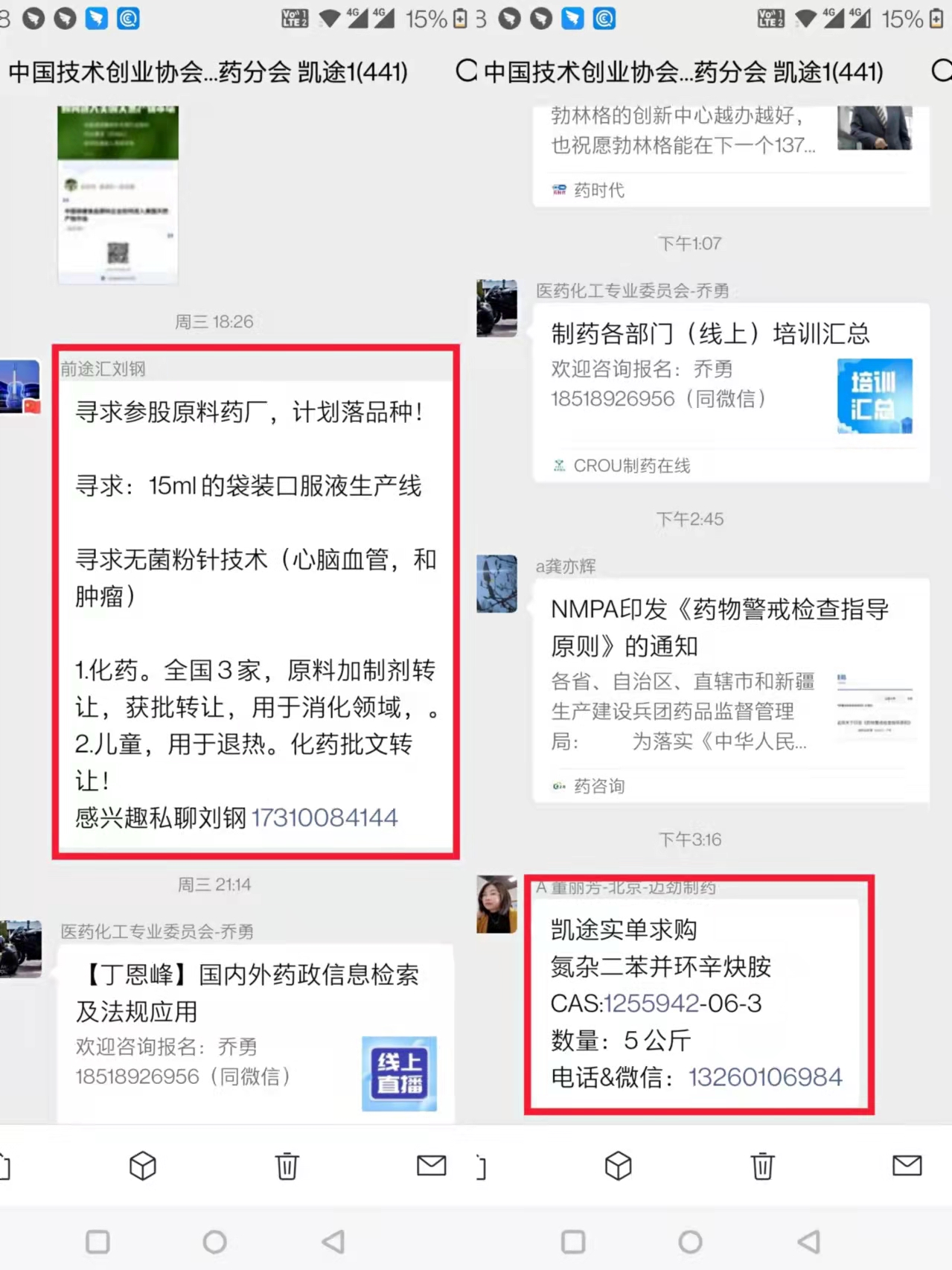Tap the home circle button in right screen
The height and width of the screenshot is (1270, 952).
point(690,1241)
